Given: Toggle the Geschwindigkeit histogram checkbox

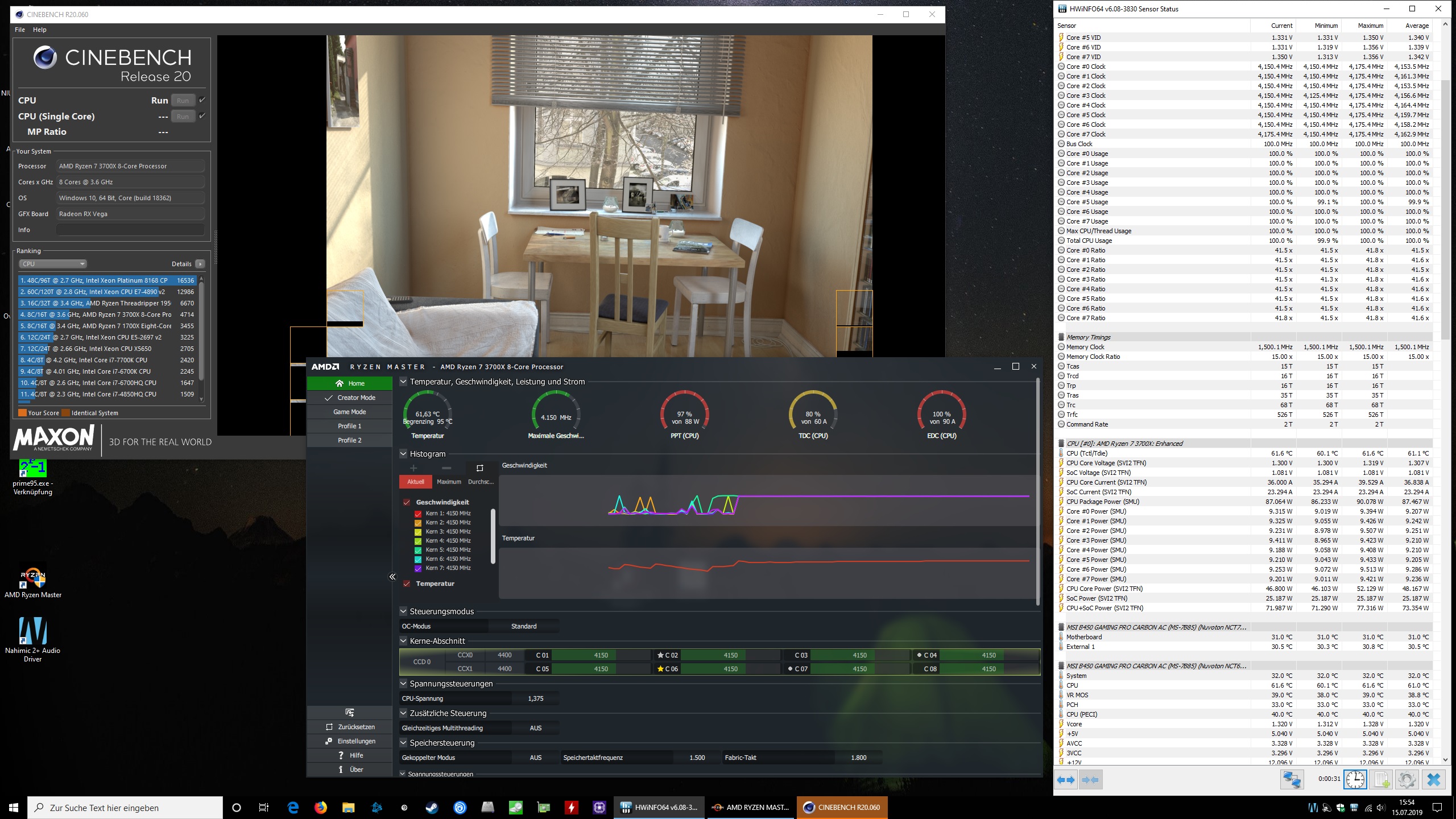Looking at the screenshot, I should 407,502.
